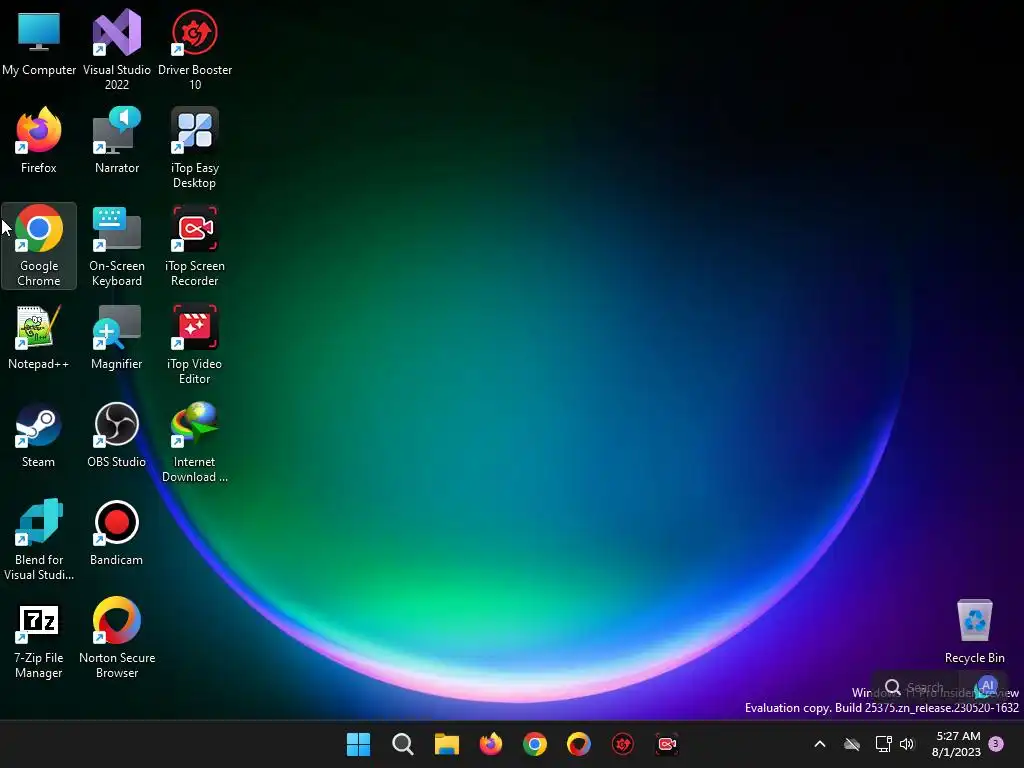Open Internet Download Manager shortcut

(x=195, y=441)
